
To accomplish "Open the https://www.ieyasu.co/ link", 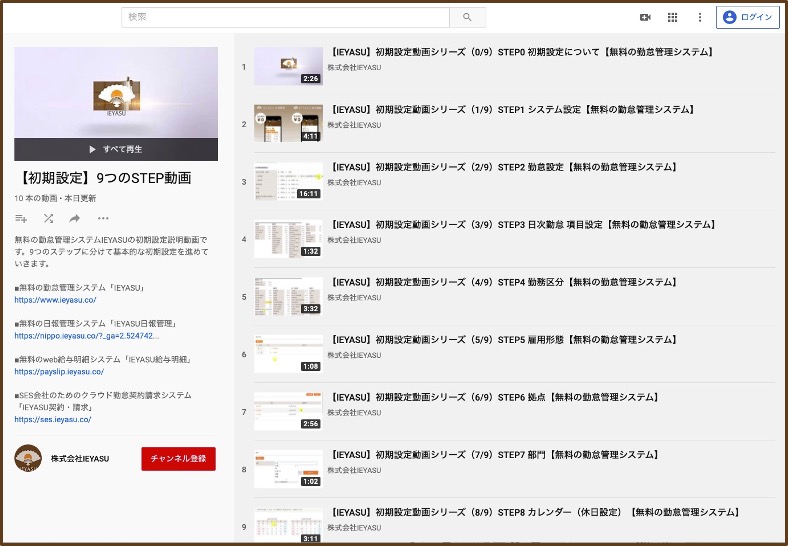I will click(x=55, y=300).
